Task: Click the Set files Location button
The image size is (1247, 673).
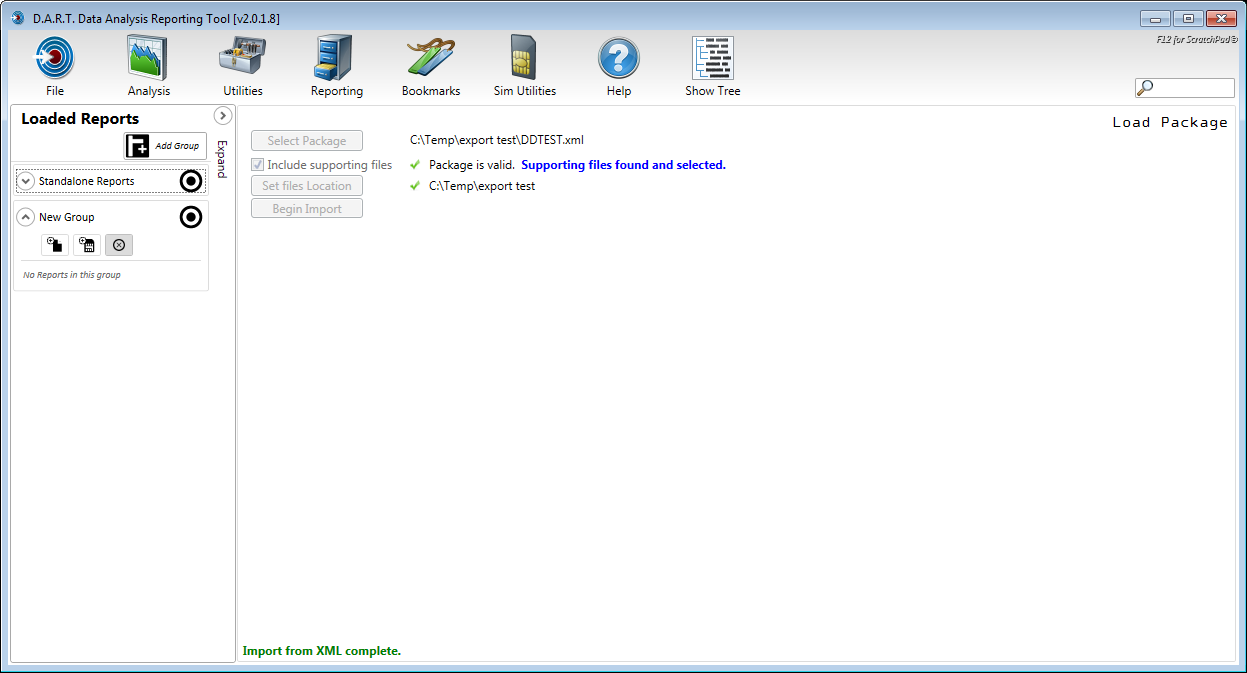Action: click(307, 186)
